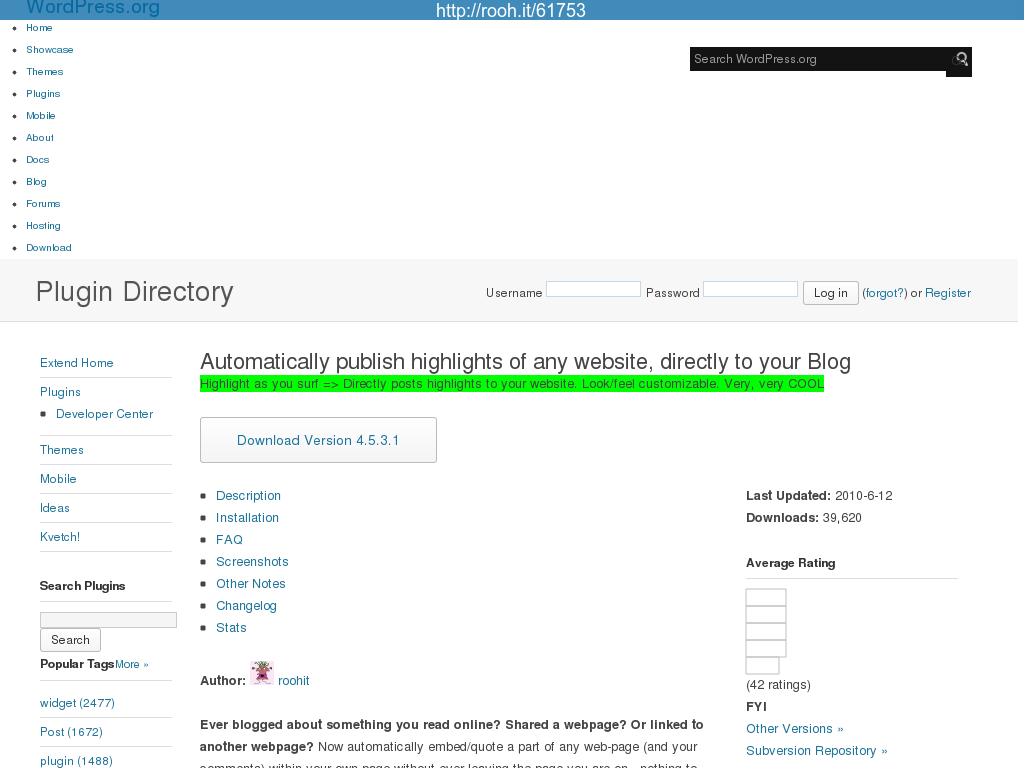
Task: Select the widget (2477) tag
Action: pos(77,703)
